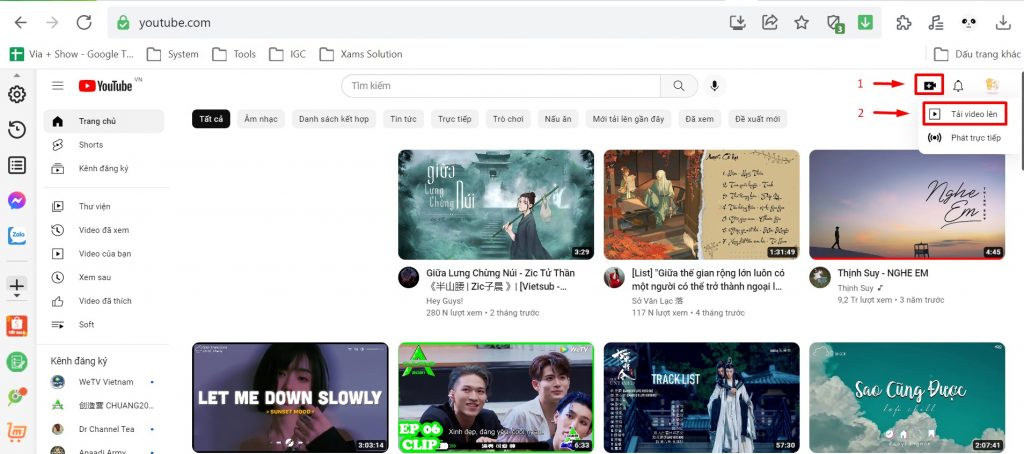This screenshot has height=454, width=1024.
Task: Open the System bookmarks folder
Action: [173, 54]
